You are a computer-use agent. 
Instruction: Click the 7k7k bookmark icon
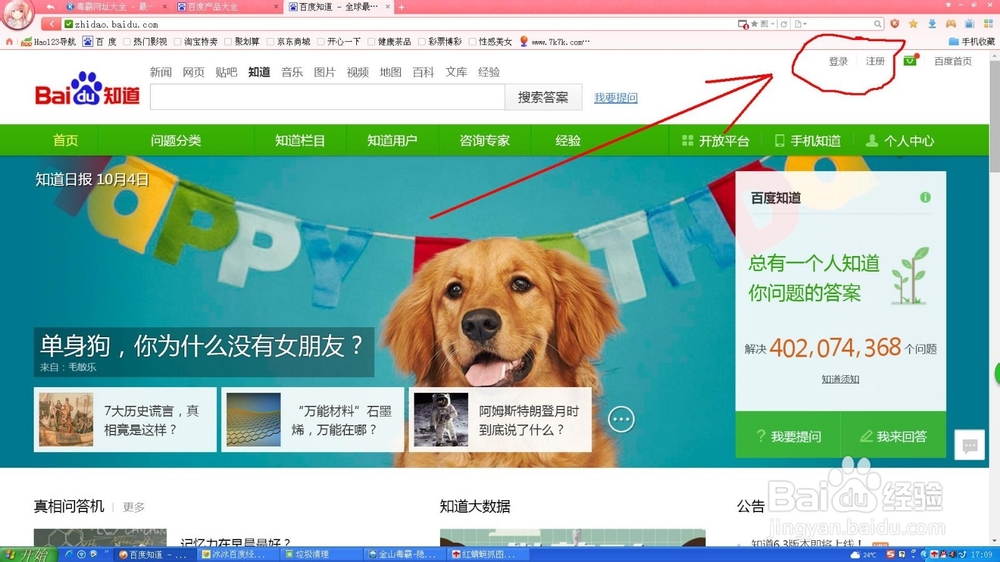pyautogui.click(x=524, y=41)
